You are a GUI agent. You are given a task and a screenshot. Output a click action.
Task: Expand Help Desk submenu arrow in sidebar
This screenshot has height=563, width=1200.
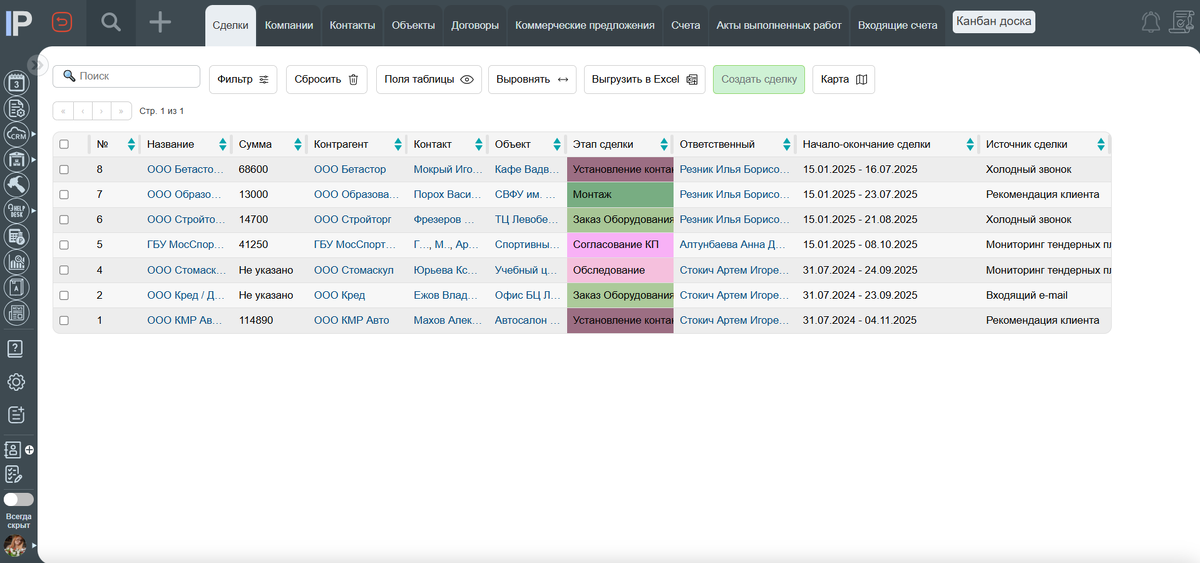33,211
